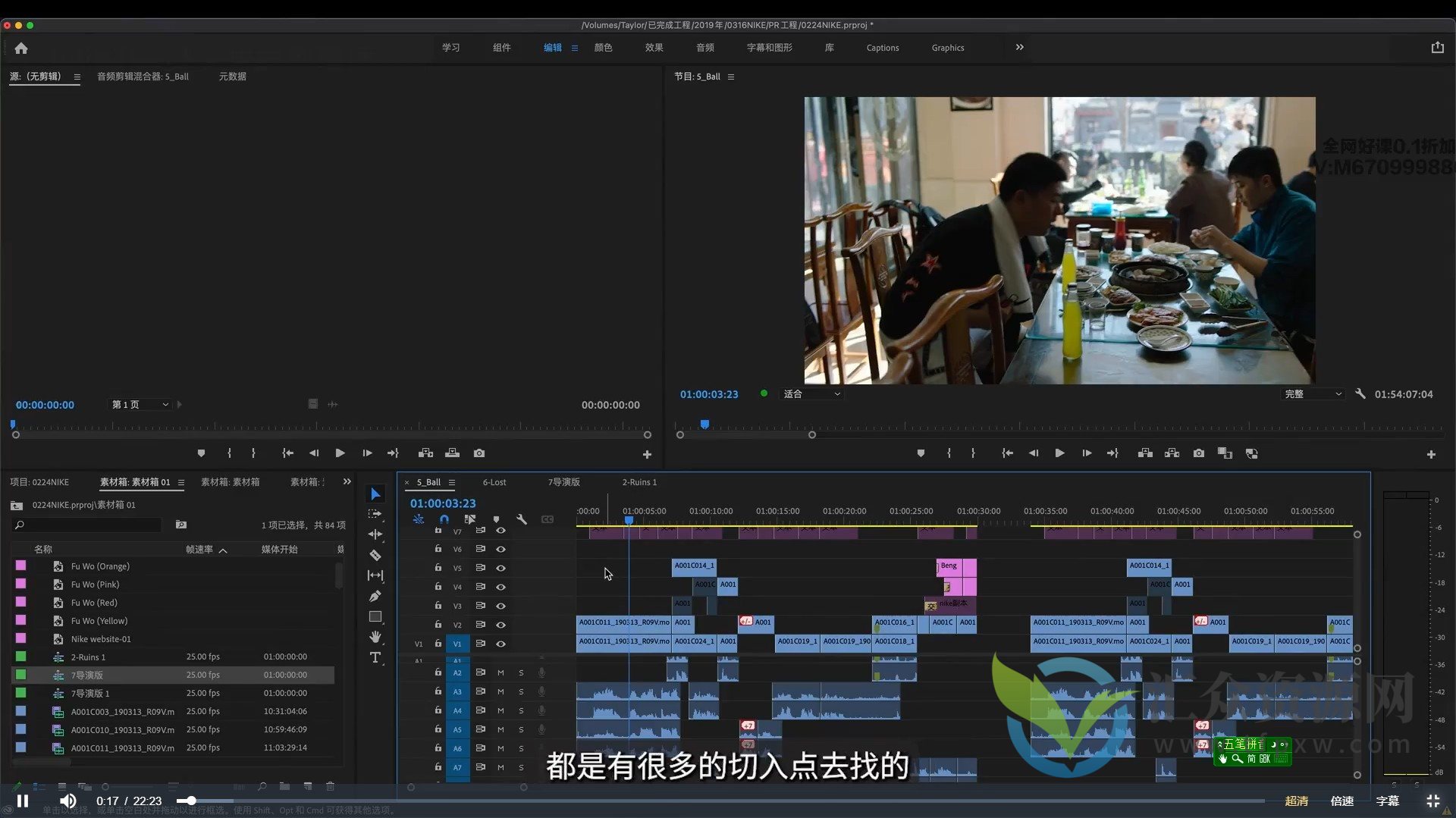
Task: Open the 元数据 panel tab
Action: point(233,77)
